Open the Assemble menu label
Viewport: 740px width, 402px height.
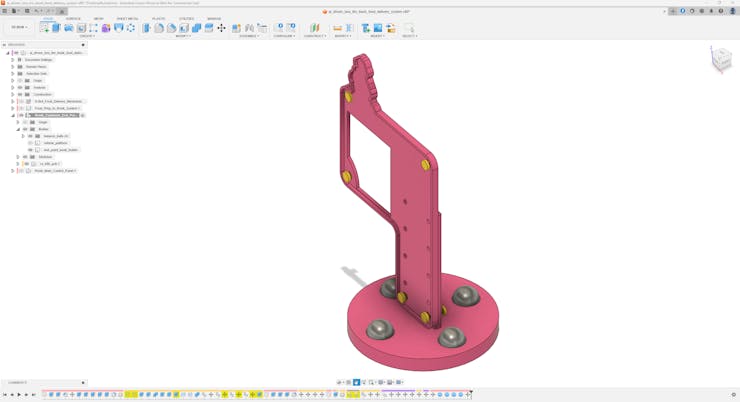click(248, 36)
